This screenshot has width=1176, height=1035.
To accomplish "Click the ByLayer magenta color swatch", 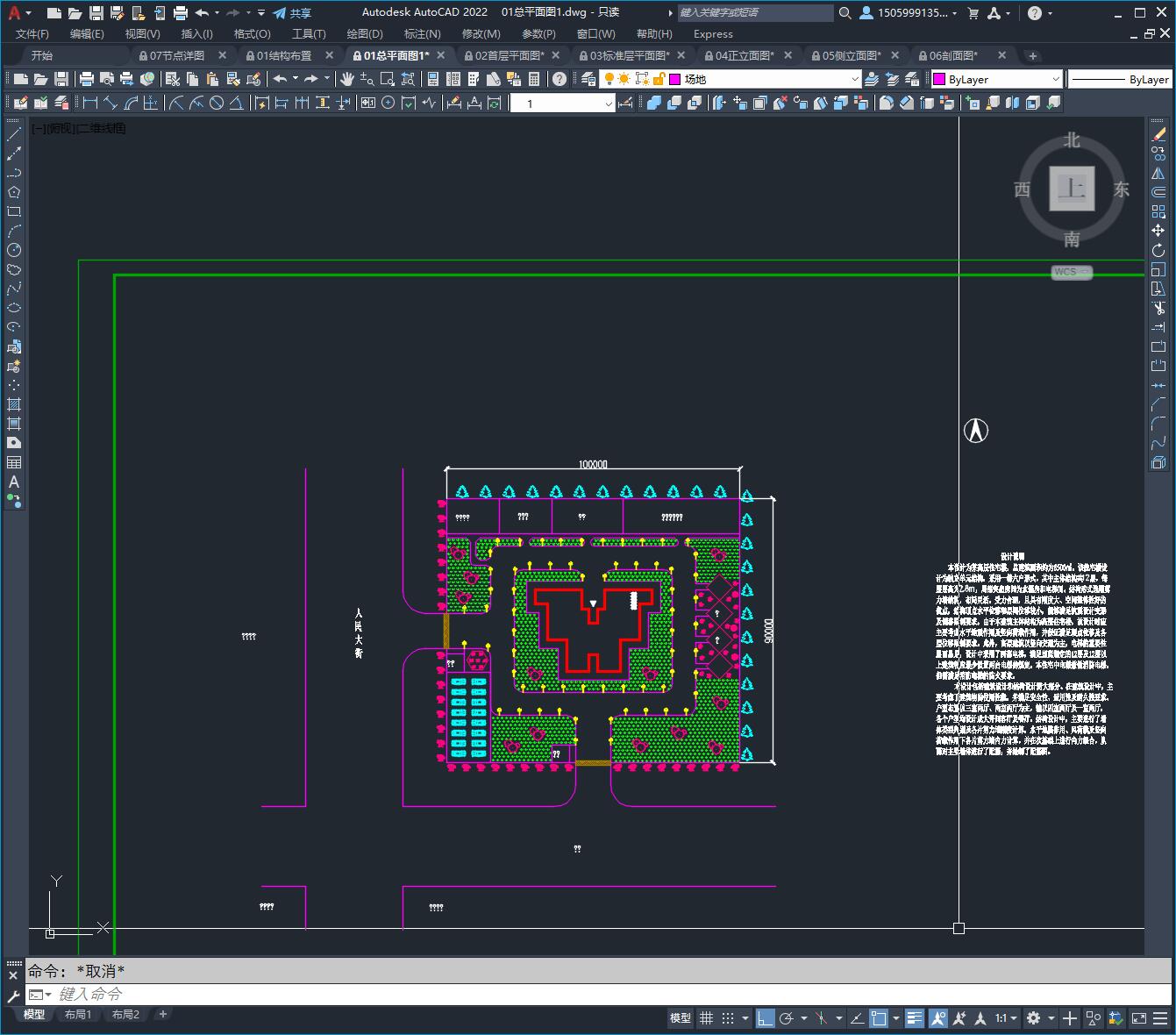I will pyautogui.click(x=938, y=79).
